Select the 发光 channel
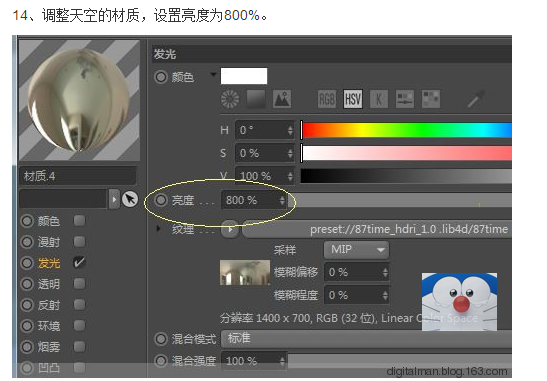547x381 pixels. click(x=48, y=263)
